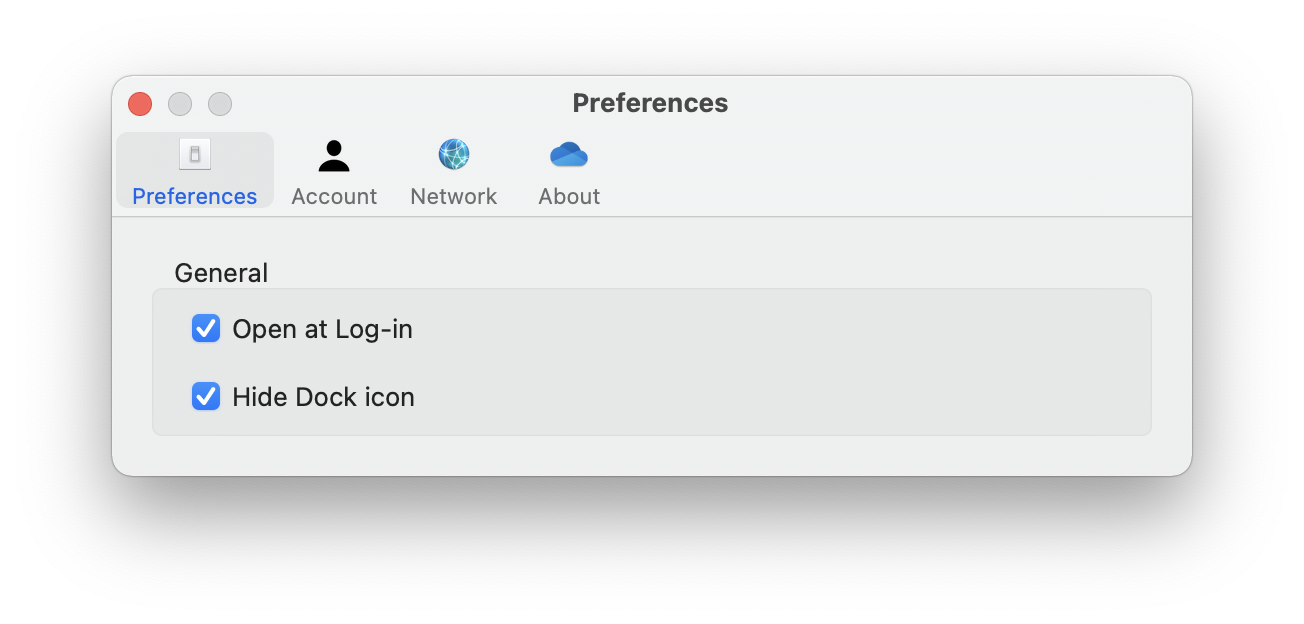Click the light switch Preferences icon

click(x=195, y=155)
